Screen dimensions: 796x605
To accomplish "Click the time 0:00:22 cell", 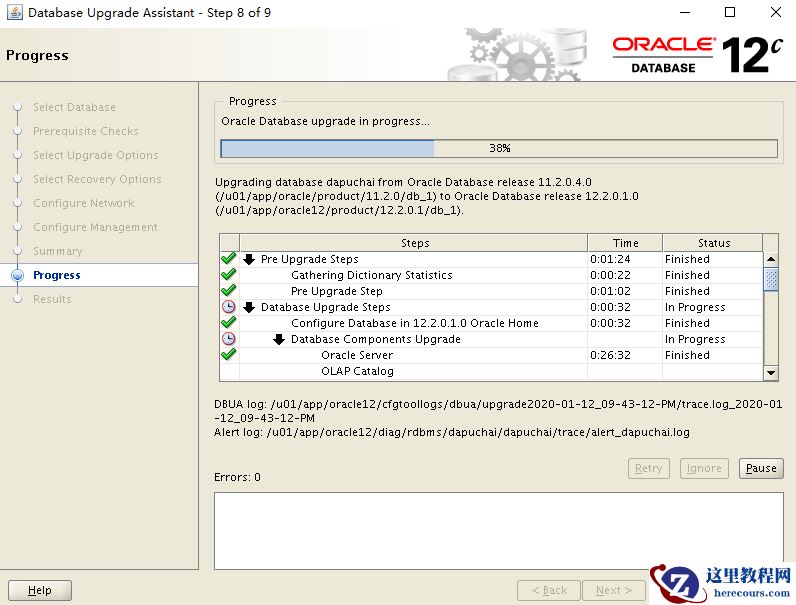I will 610,275.
